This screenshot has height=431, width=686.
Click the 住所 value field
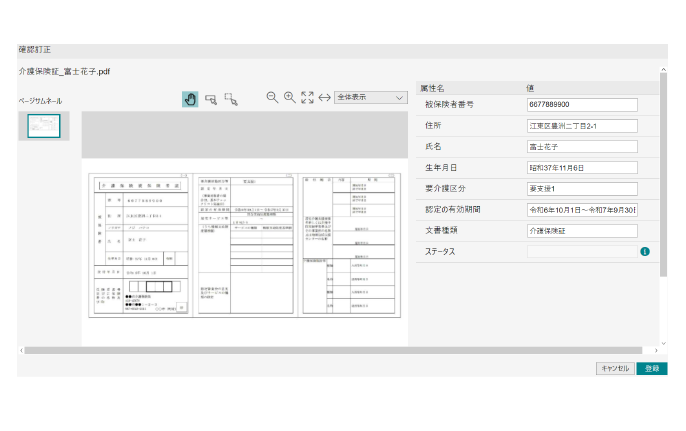pyautogui.click(x=582, y=126)
